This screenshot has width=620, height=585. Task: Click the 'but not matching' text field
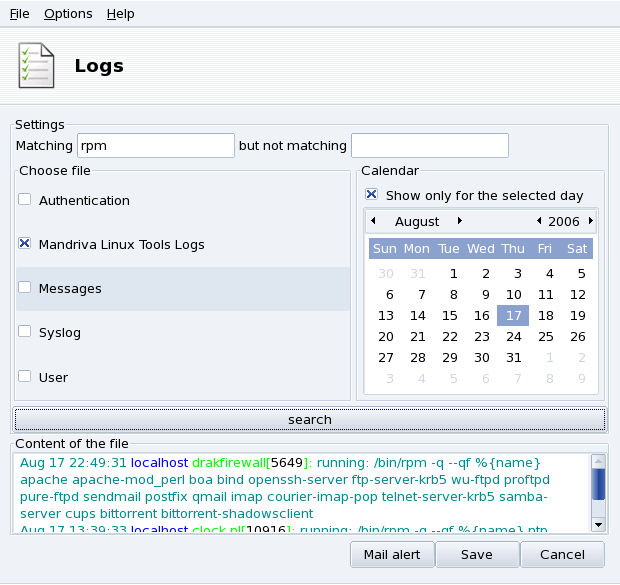click(x=429, y=146)
